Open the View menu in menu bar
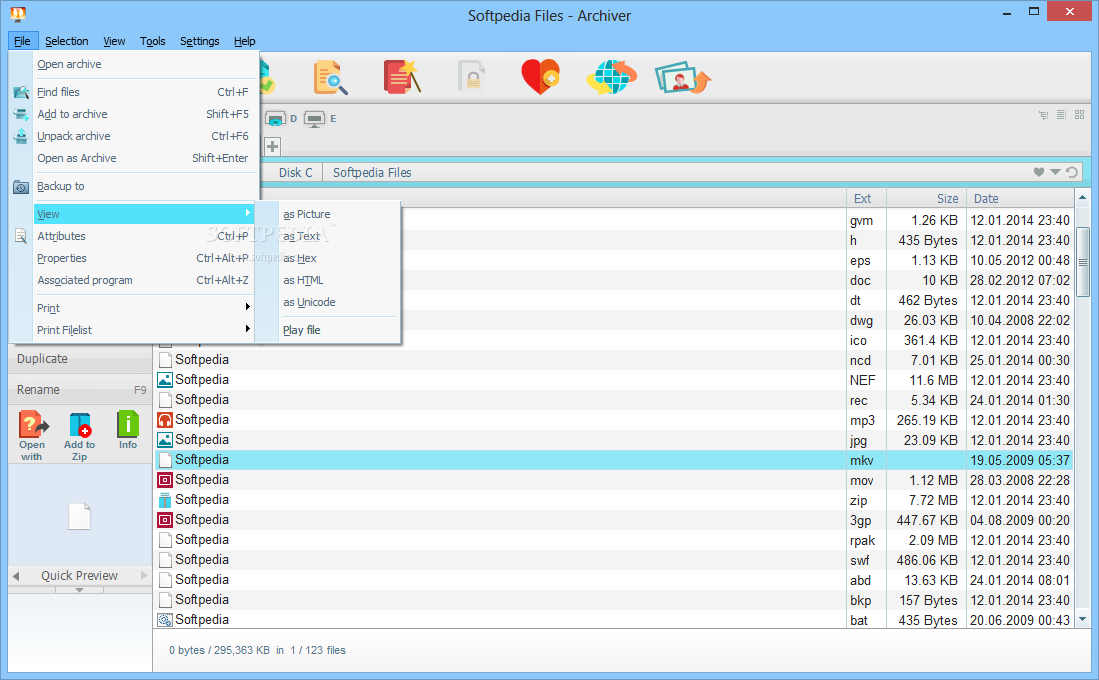The height and width of the screenshot is (680, 1099). [x=114, y=41]
